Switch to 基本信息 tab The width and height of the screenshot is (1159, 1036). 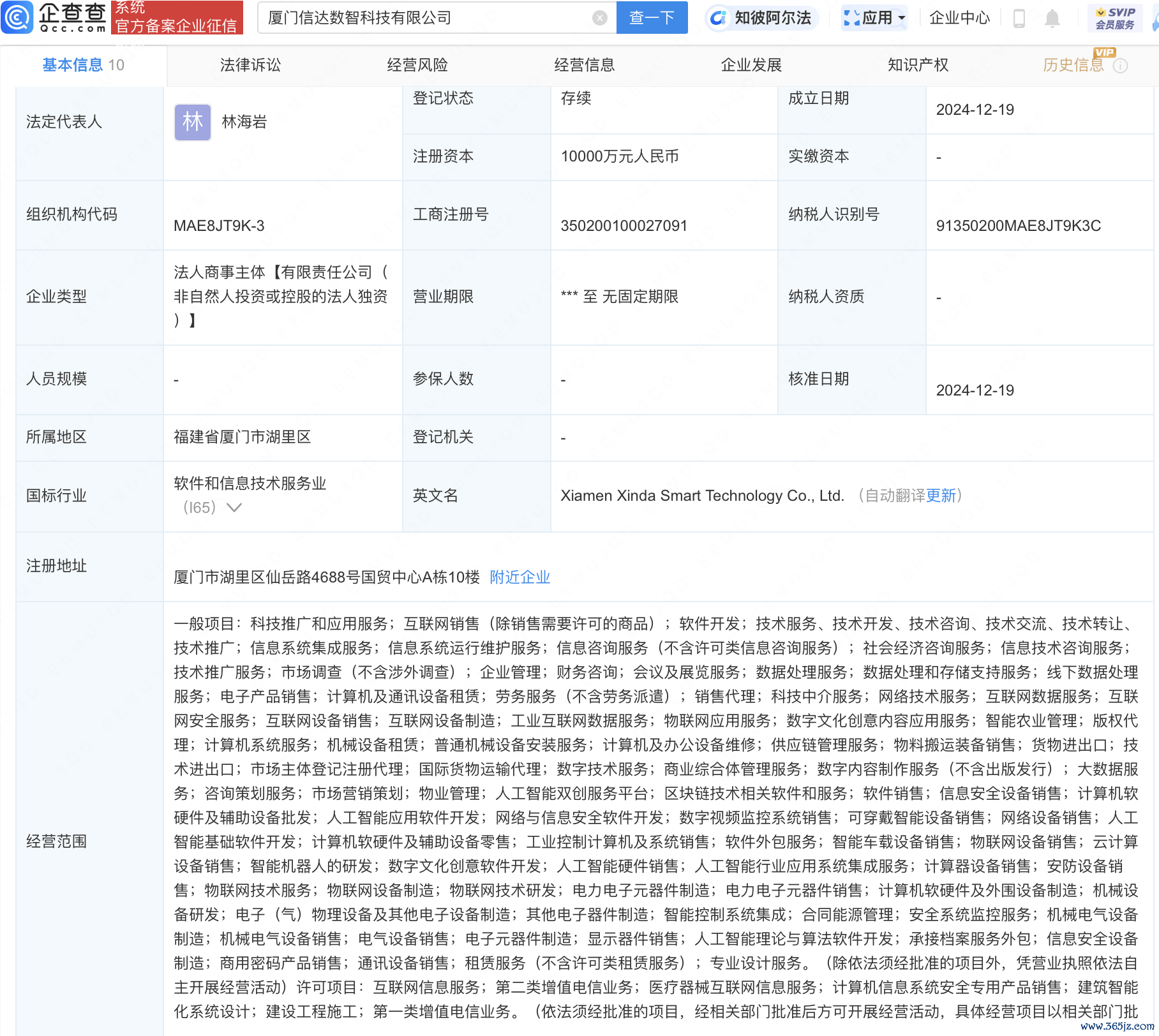(x=83, y=65)
